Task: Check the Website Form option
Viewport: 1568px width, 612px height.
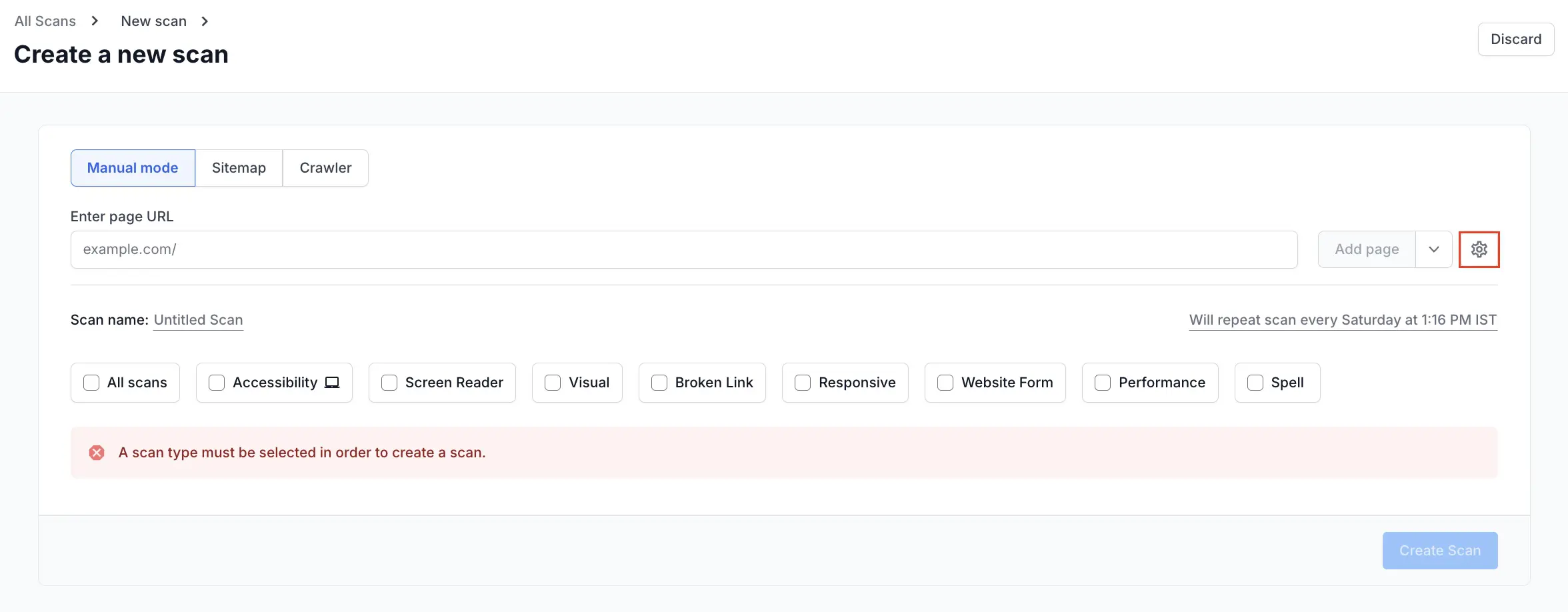Action: click(x=945, y=383)
